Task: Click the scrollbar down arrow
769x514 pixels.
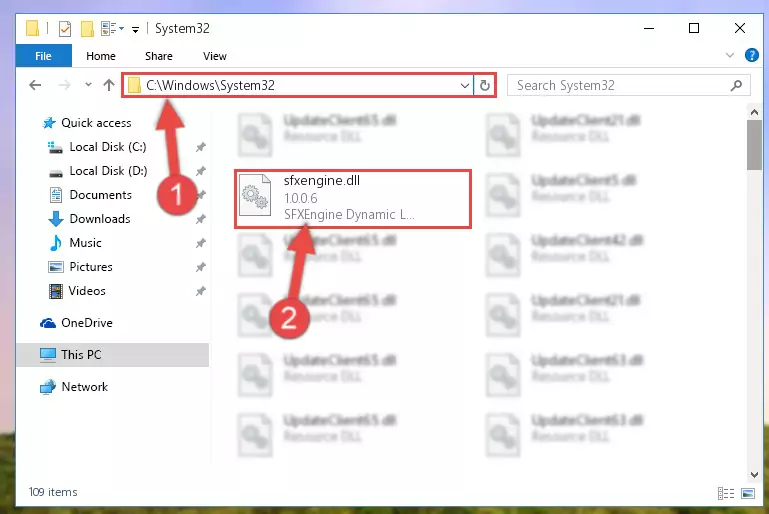Action: [x=754, y=475]
